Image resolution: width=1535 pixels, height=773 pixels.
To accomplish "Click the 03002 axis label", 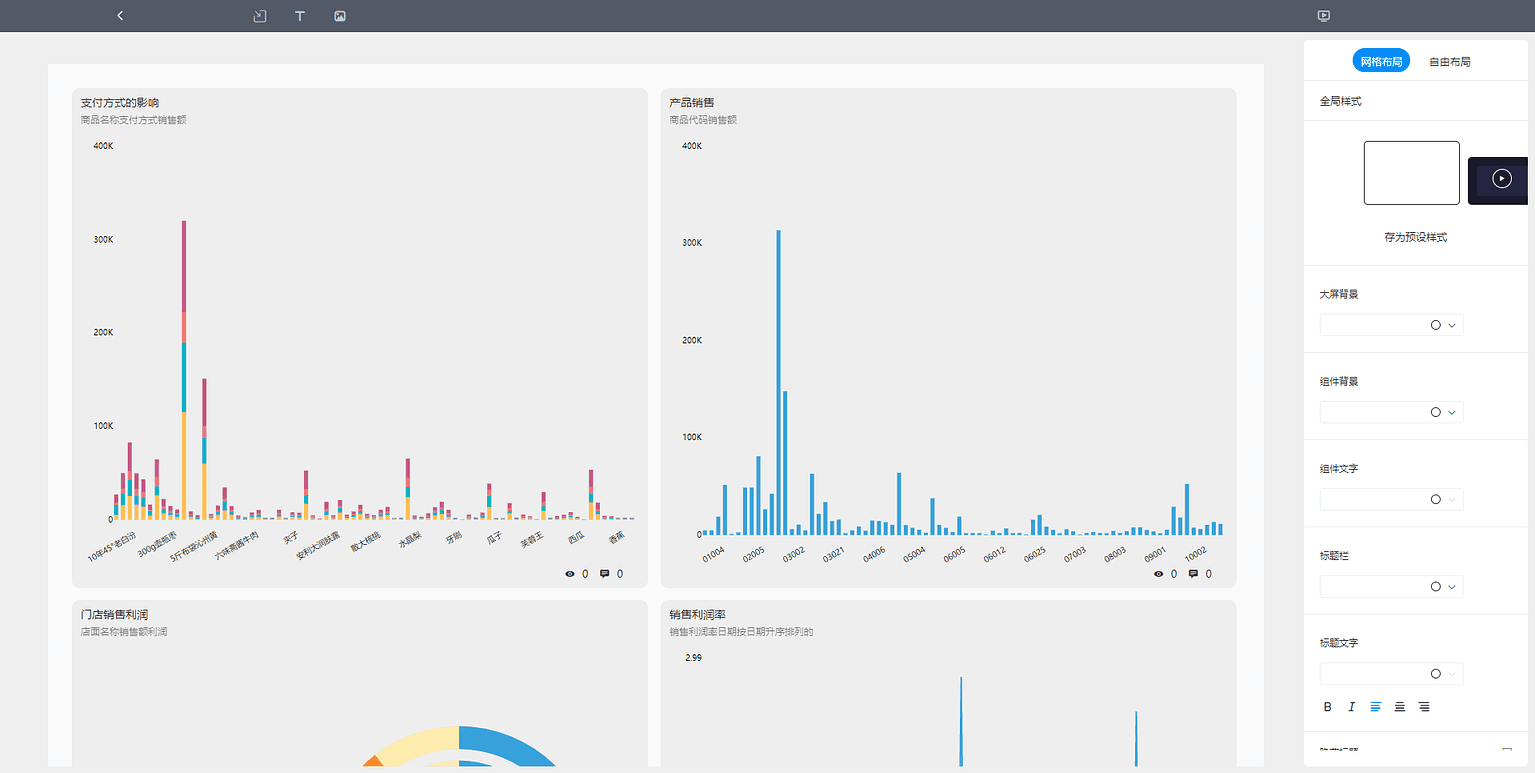I will click(794, 553).
